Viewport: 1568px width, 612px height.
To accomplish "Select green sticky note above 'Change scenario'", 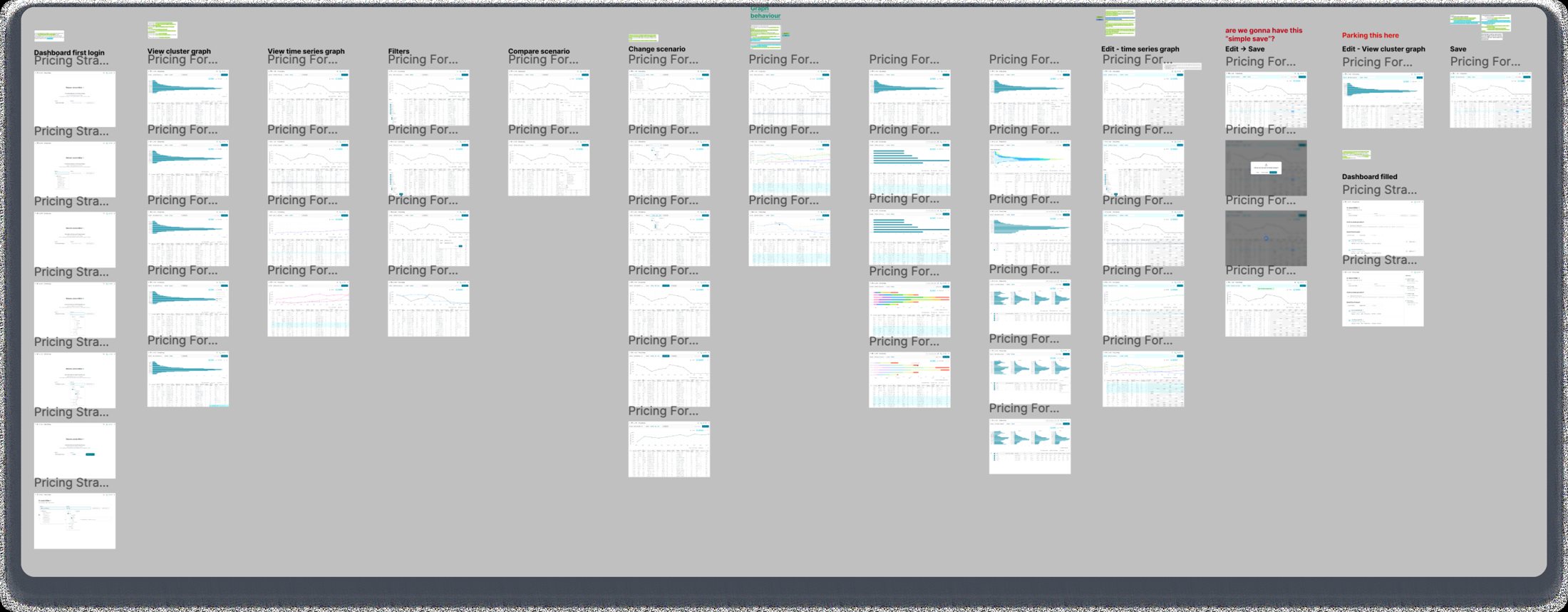I will click(x=643, y=38).
